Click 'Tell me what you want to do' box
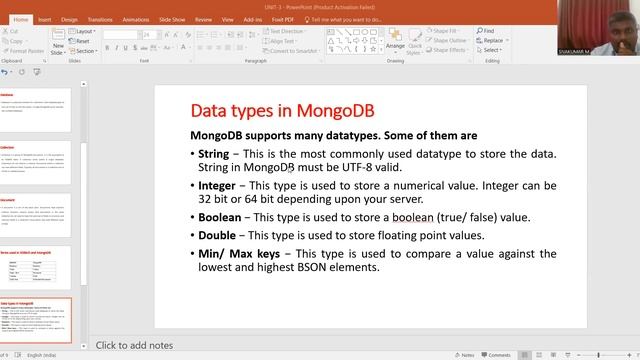Image resolution: width=640 pixels, height=360 pixels. (x=343, y=20)
